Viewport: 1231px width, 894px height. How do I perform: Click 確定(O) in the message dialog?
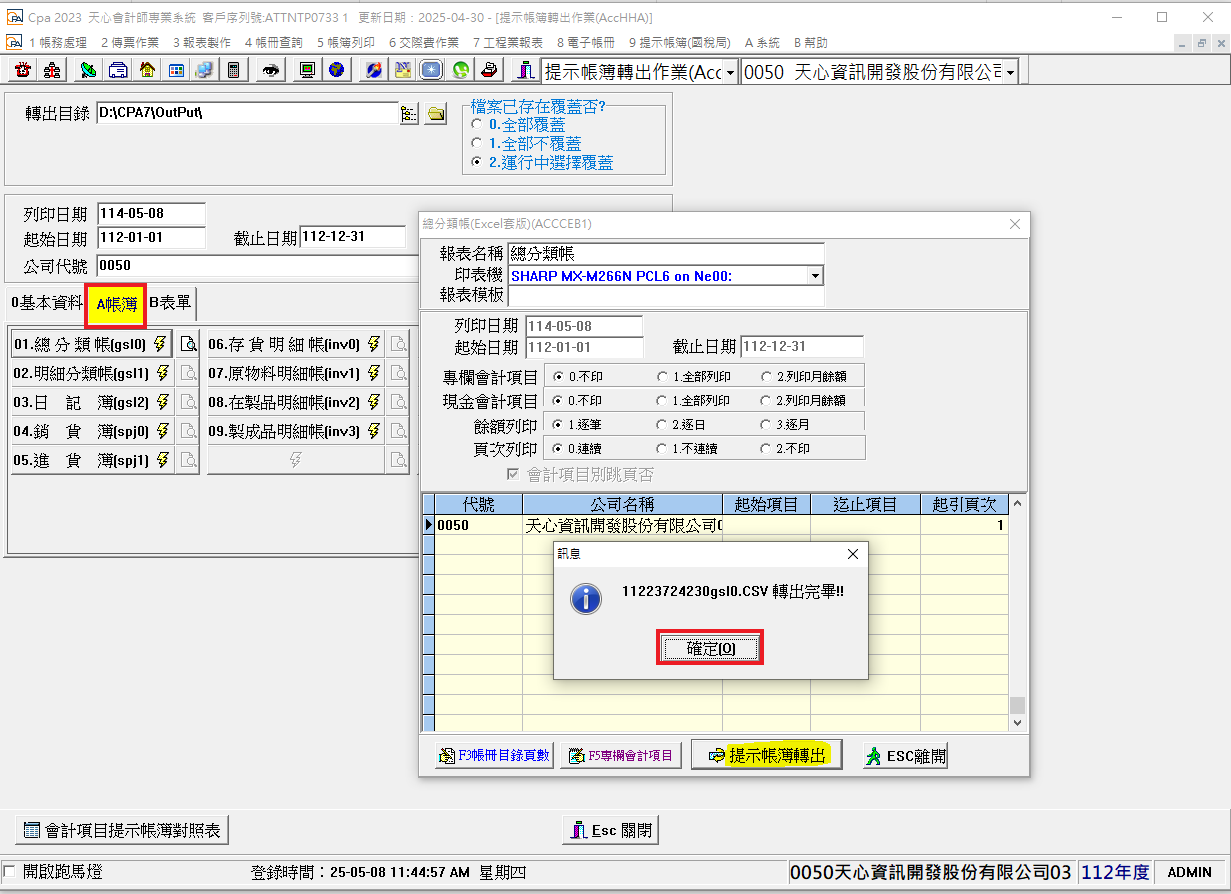pyautogui.click(x=711, y=648)
